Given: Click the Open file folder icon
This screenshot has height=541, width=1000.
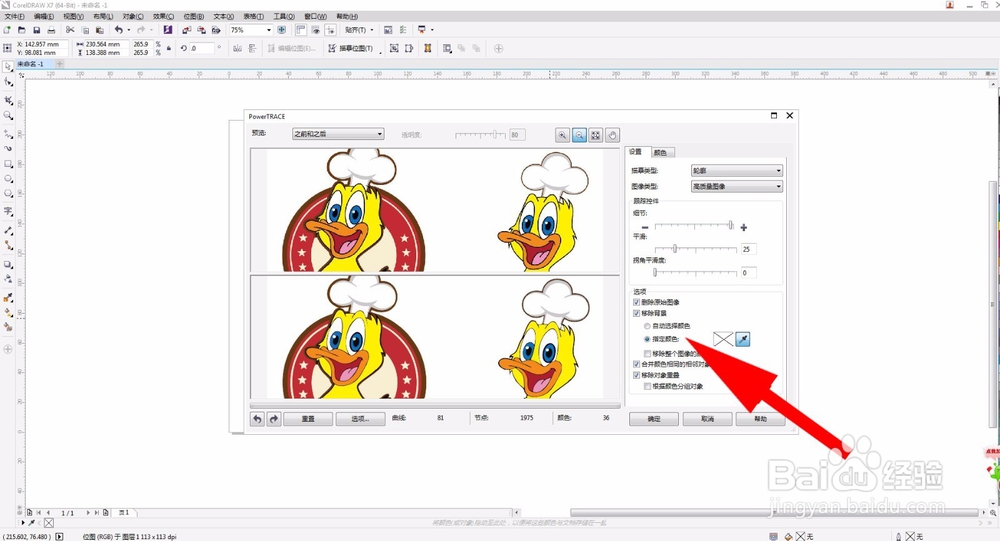Looking at the screenshot, I should coord(22,30).
